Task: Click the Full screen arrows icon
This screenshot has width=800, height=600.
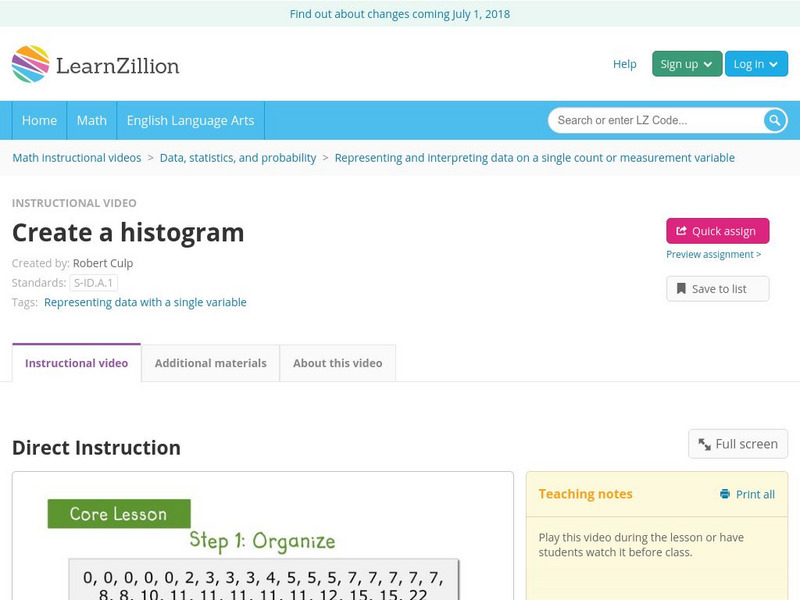Action: (x=704, y=443)
